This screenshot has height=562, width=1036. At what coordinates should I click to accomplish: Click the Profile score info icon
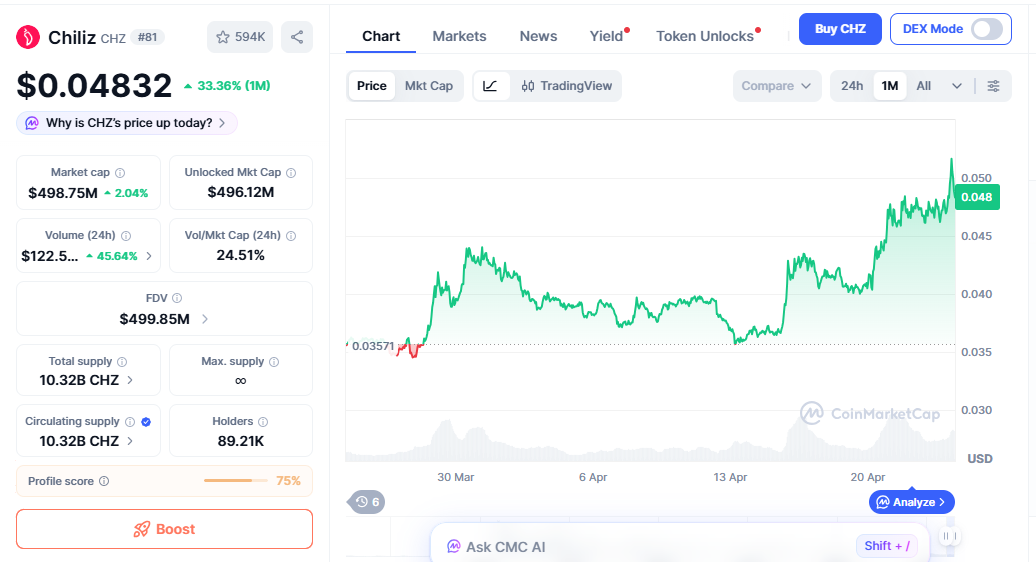click(104, 481)
